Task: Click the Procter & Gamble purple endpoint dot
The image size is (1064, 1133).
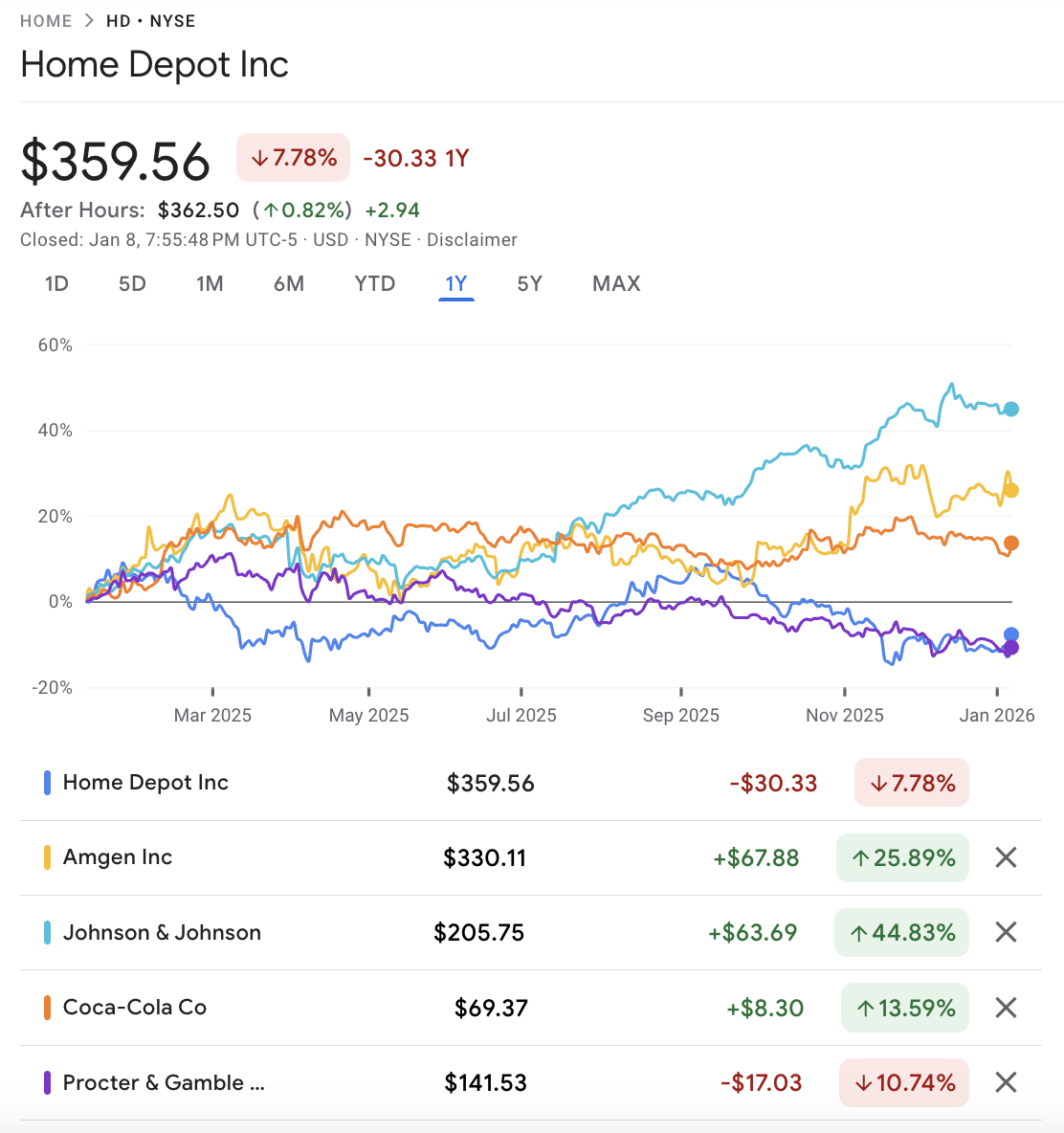Action: point(1011,648)
